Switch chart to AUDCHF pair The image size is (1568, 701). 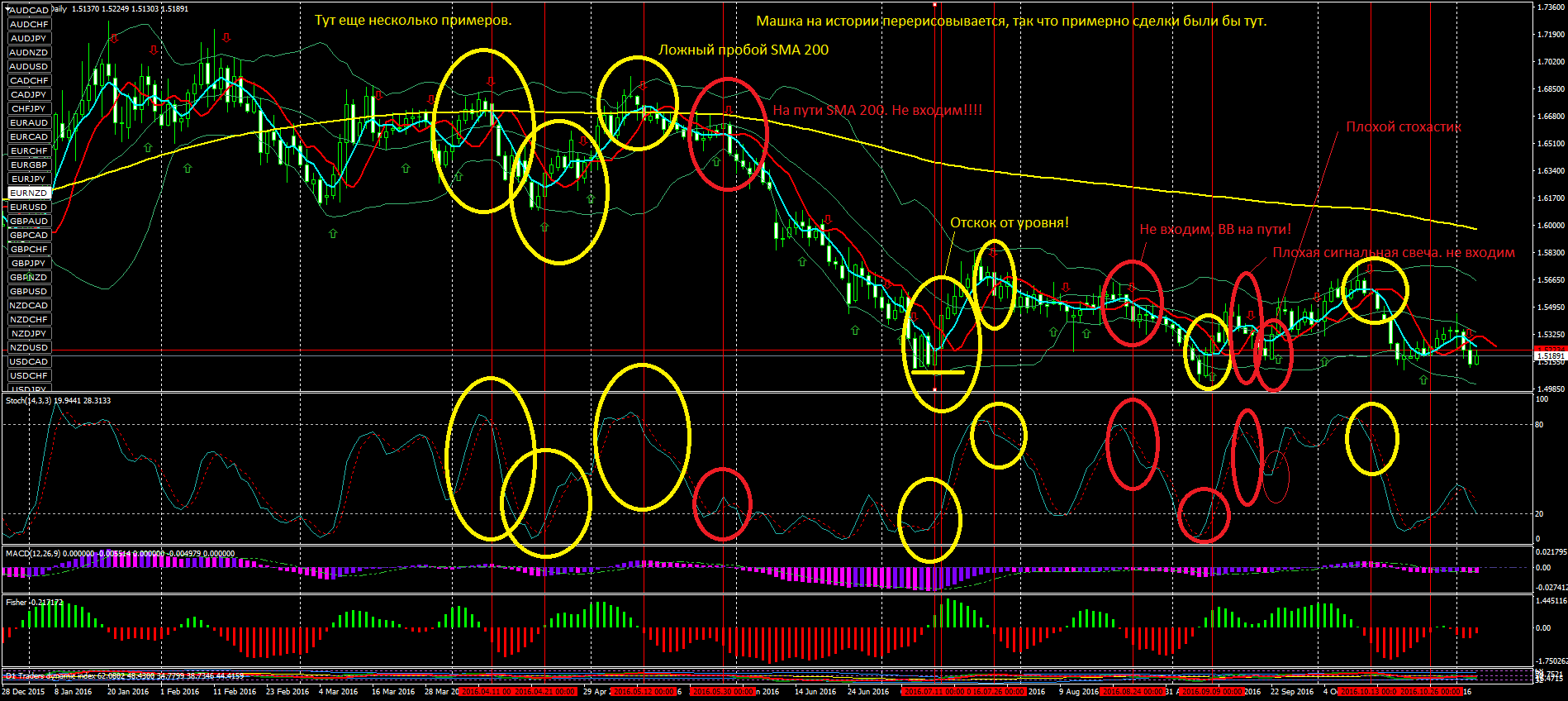click(x=29, y=24)
